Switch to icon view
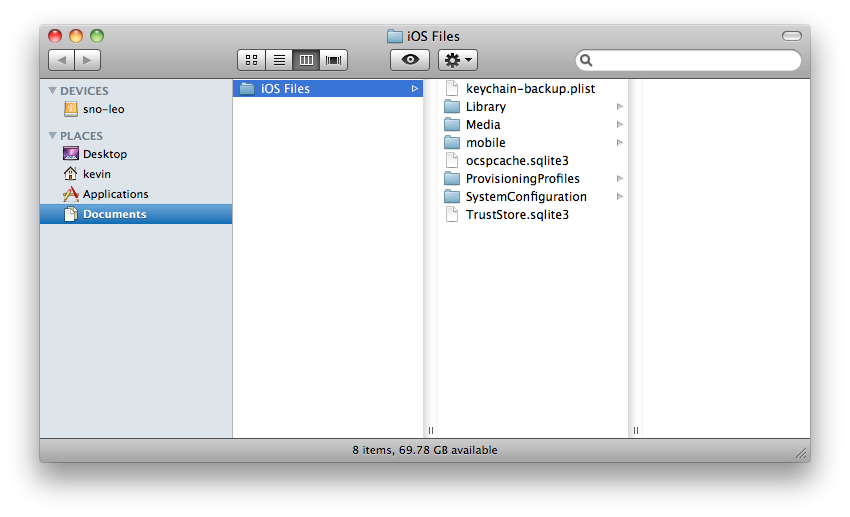Screen dimensions: 850x517 click(x=252, y=60)
